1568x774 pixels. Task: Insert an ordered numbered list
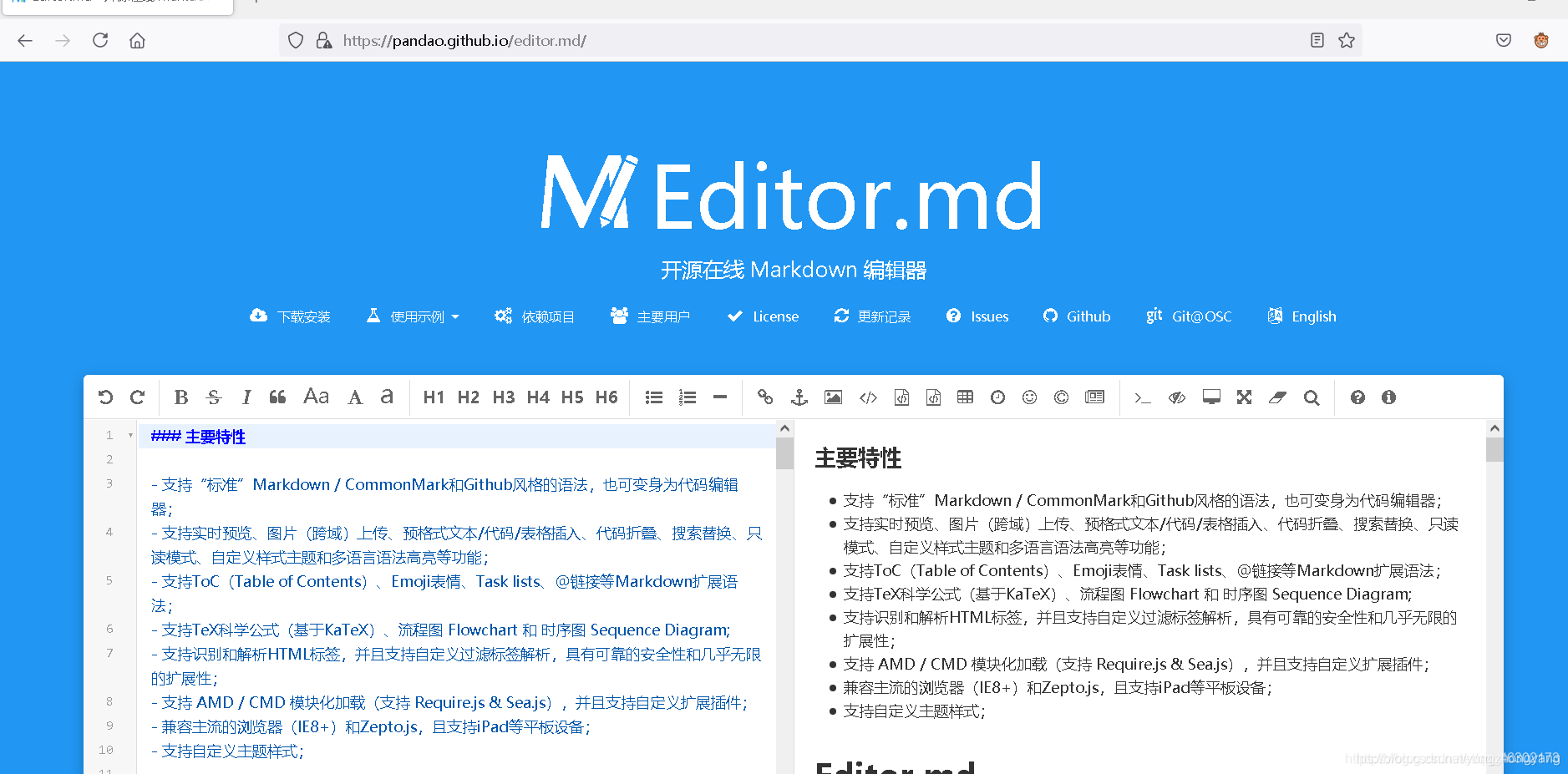(x=688, y=397)
